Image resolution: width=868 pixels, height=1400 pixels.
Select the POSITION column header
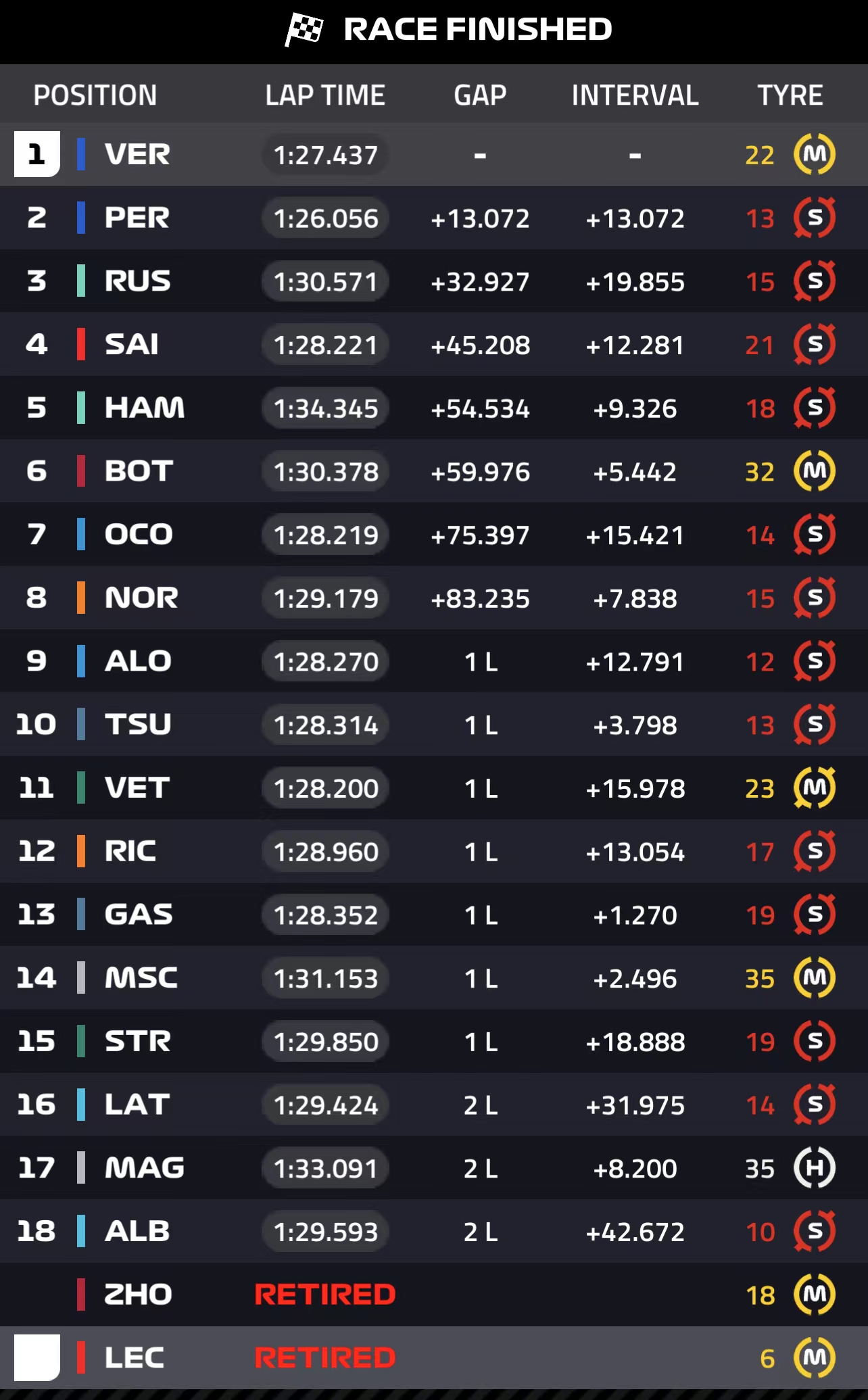95,95
